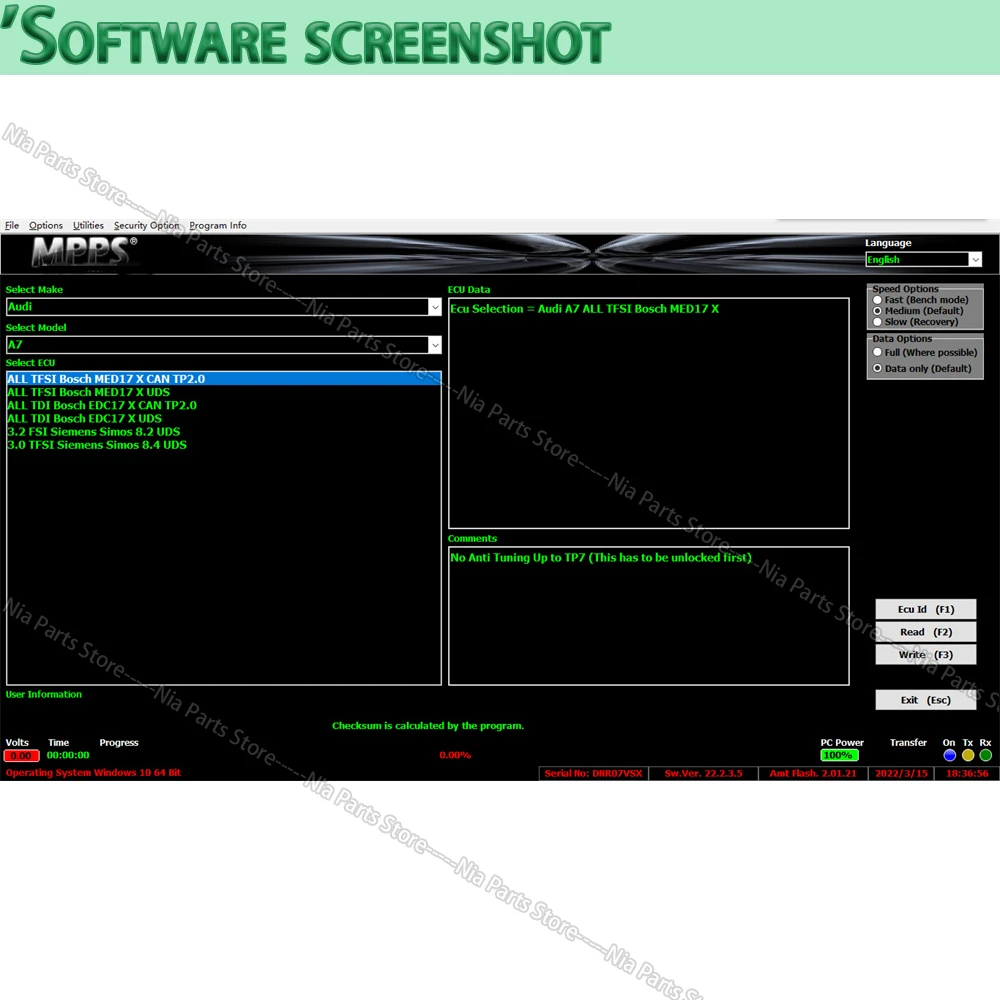
Task: Click the English language field
Action: pos(917,260)
